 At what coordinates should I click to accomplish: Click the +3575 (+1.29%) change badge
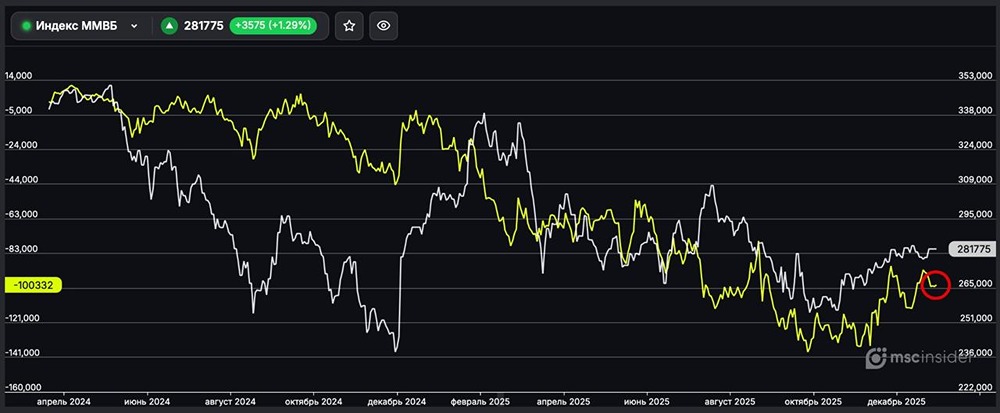(273, 26)
